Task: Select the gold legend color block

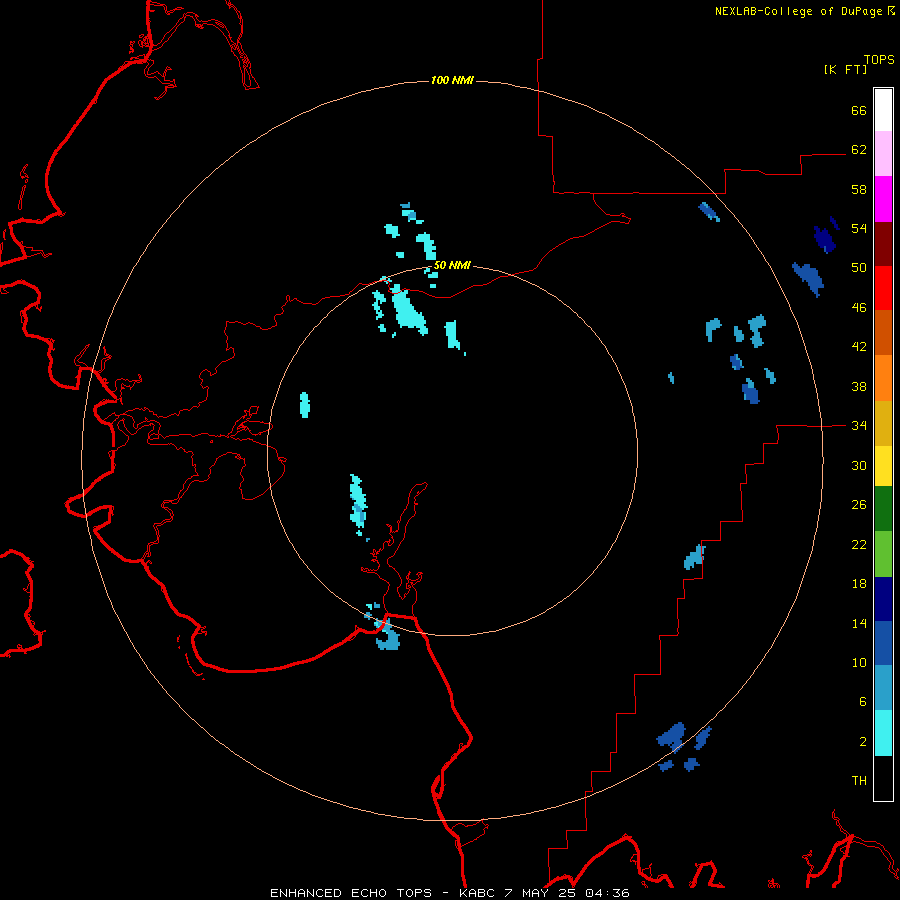Action: pyautogui.click(x=883, y=423)
